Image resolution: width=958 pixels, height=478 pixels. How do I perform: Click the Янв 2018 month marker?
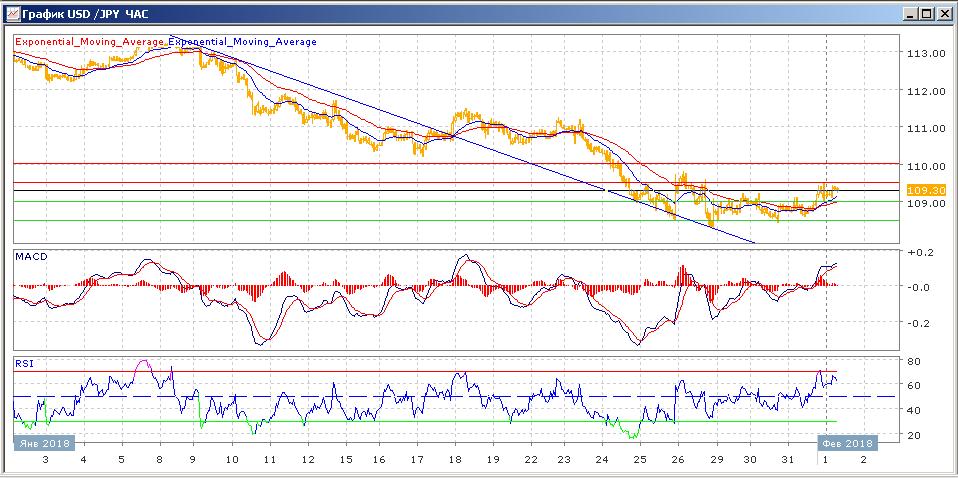pyautogui.click(x=43, y=442)
